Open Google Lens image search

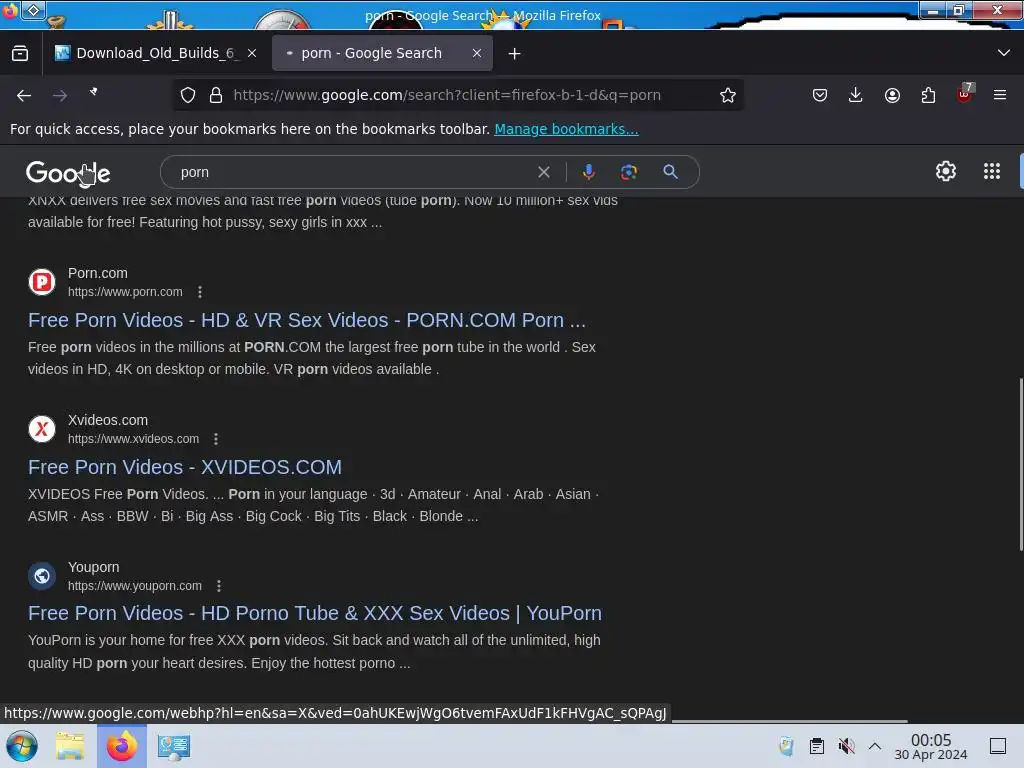click(628, 172)
